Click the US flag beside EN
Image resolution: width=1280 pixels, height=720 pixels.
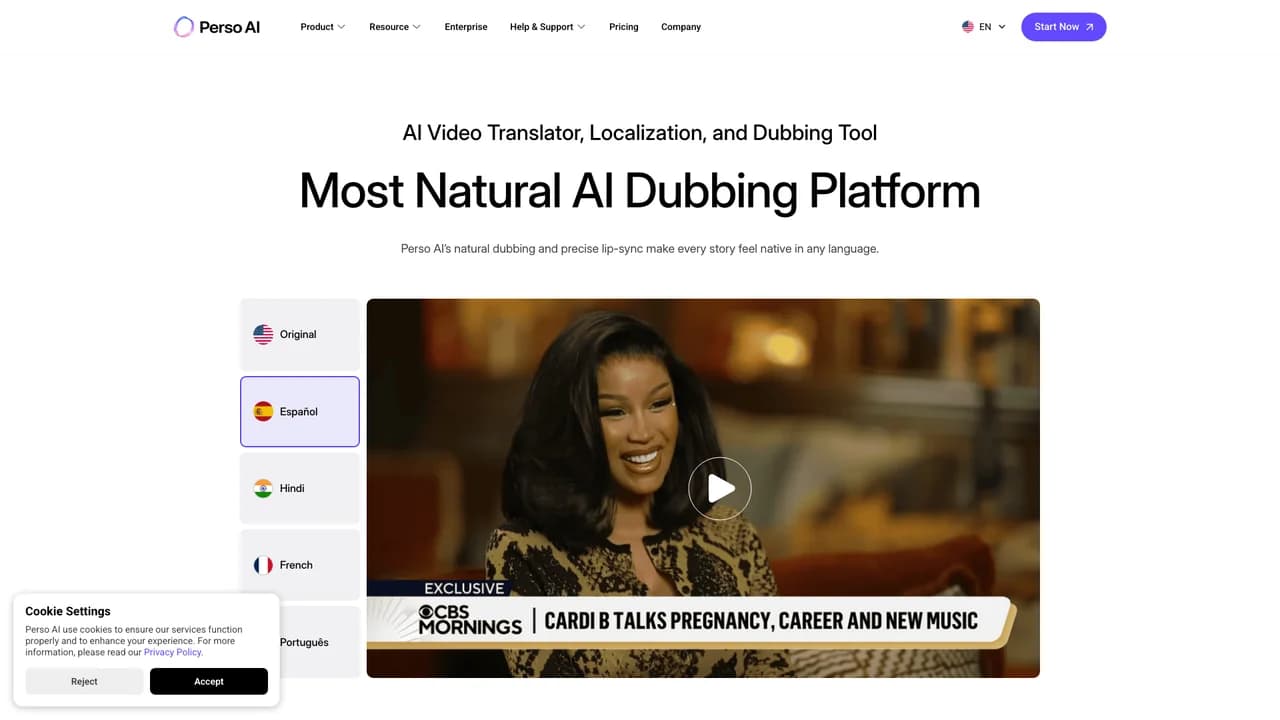point(968,27)
